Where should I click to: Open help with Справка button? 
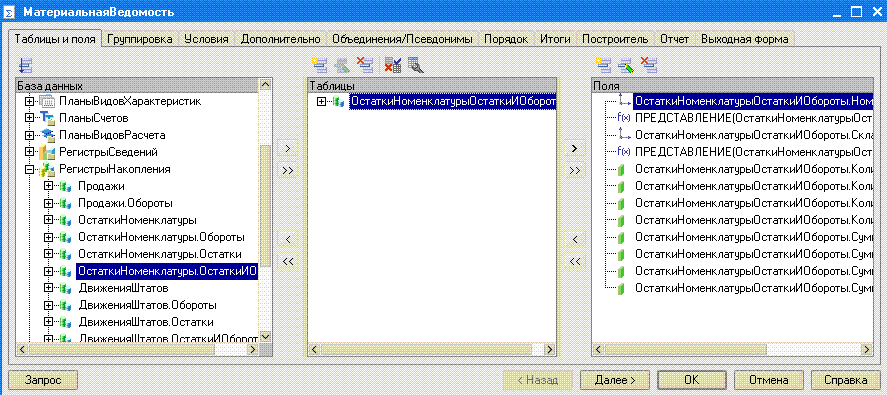[x=845, y=380]
